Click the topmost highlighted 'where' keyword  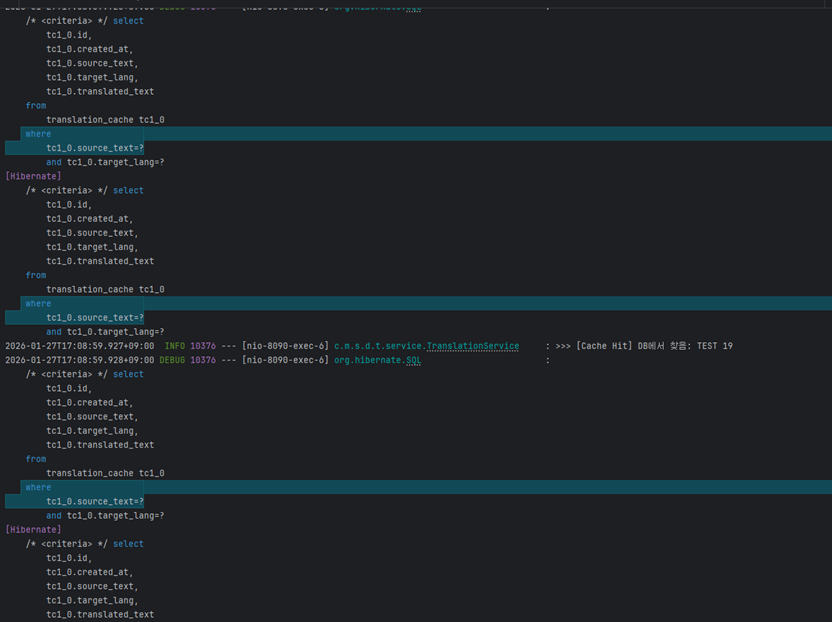38,134
